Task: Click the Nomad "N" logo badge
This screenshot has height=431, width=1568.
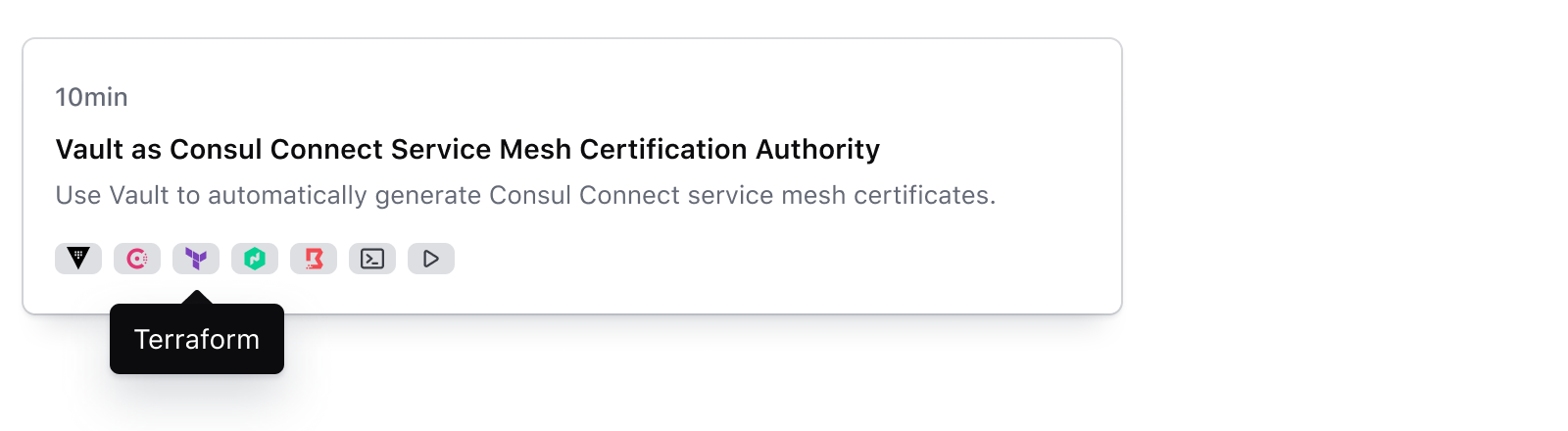Action: 255,259
